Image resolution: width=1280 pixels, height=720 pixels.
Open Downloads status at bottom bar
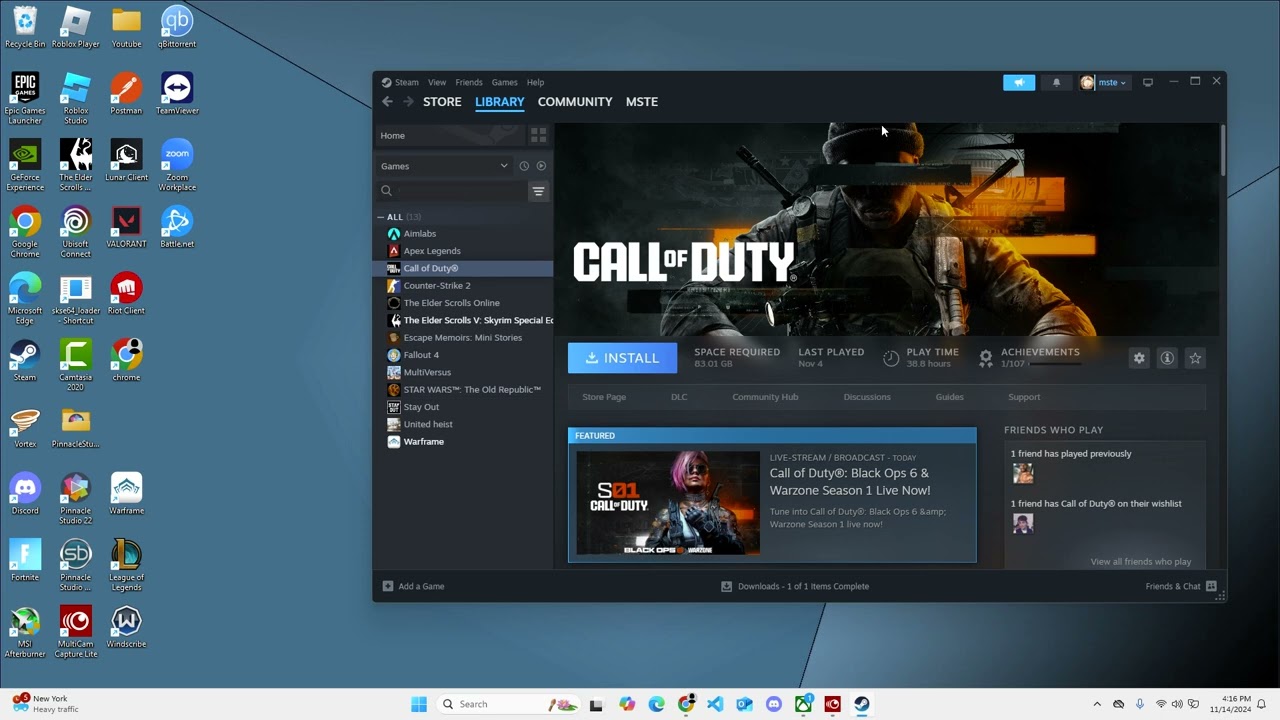pos(795,587)
